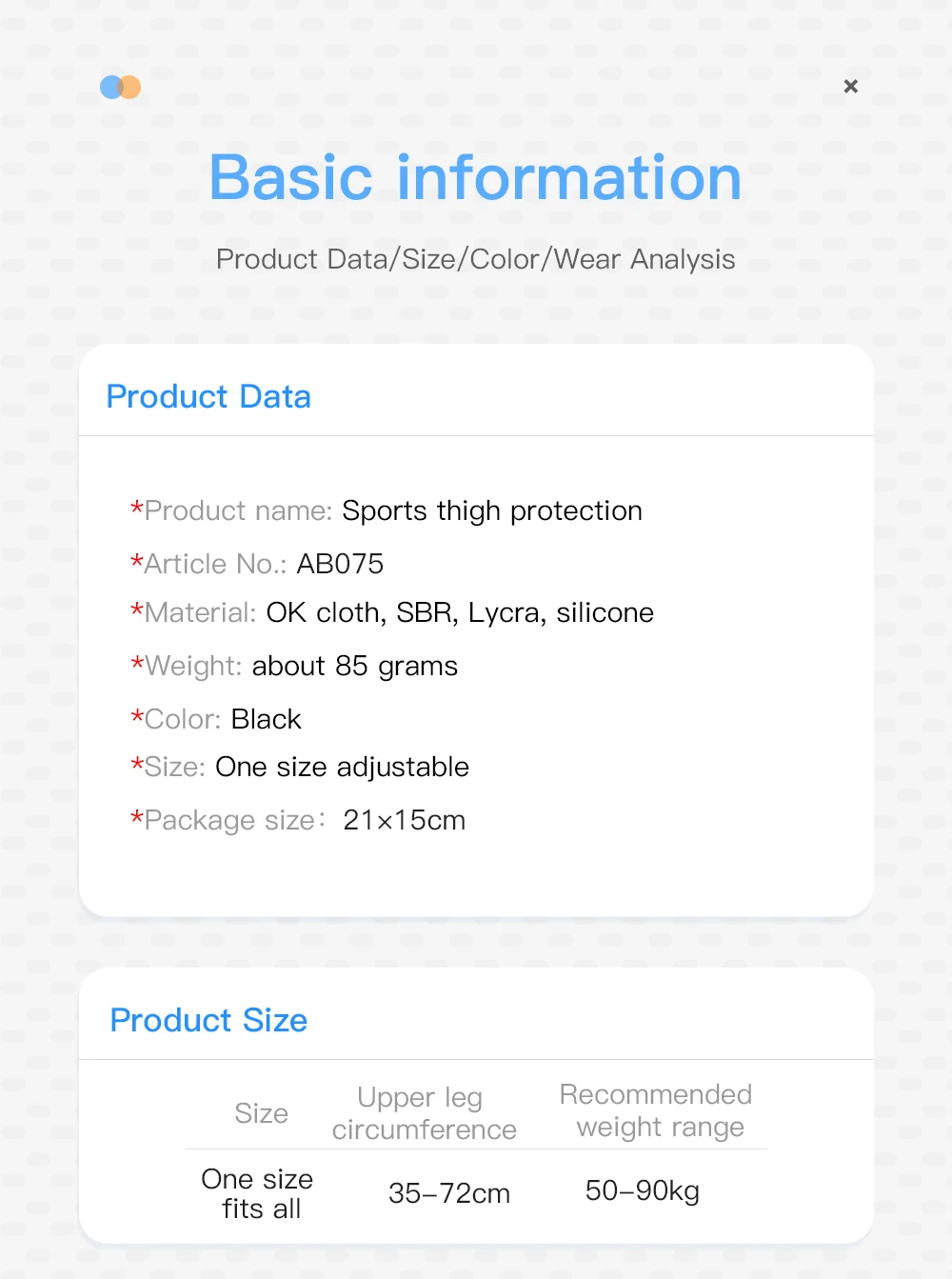Click the Sports thigh protection product name
Screen dimensions: 952x1279
click(491, 511)
